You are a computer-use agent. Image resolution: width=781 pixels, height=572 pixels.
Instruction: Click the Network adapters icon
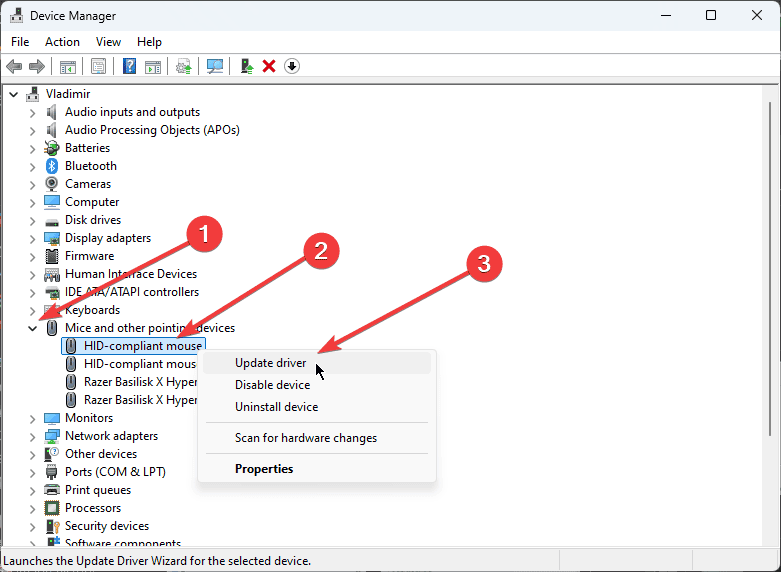coord(52,436)
